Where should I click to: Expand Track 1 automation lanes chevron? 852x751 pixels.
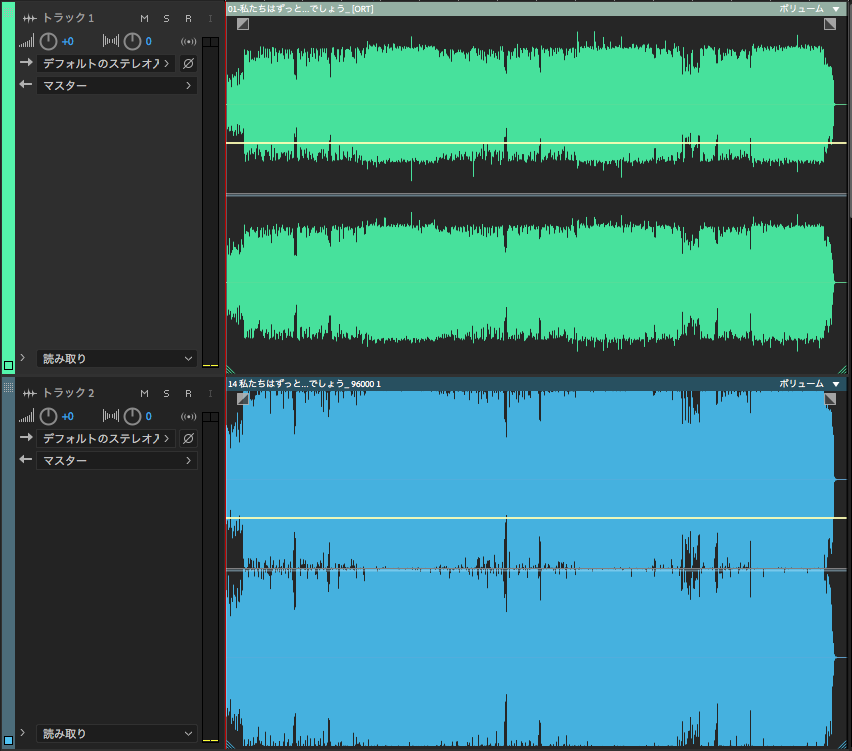(x=22, y=358)
